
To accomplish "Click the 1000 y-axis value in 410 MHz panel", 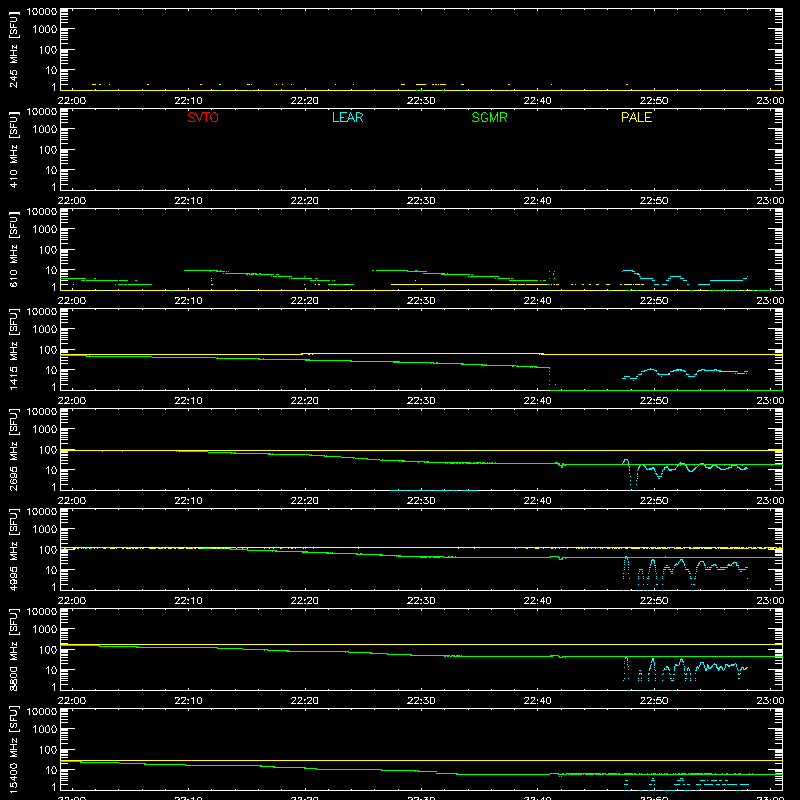I will pos(45,129).
